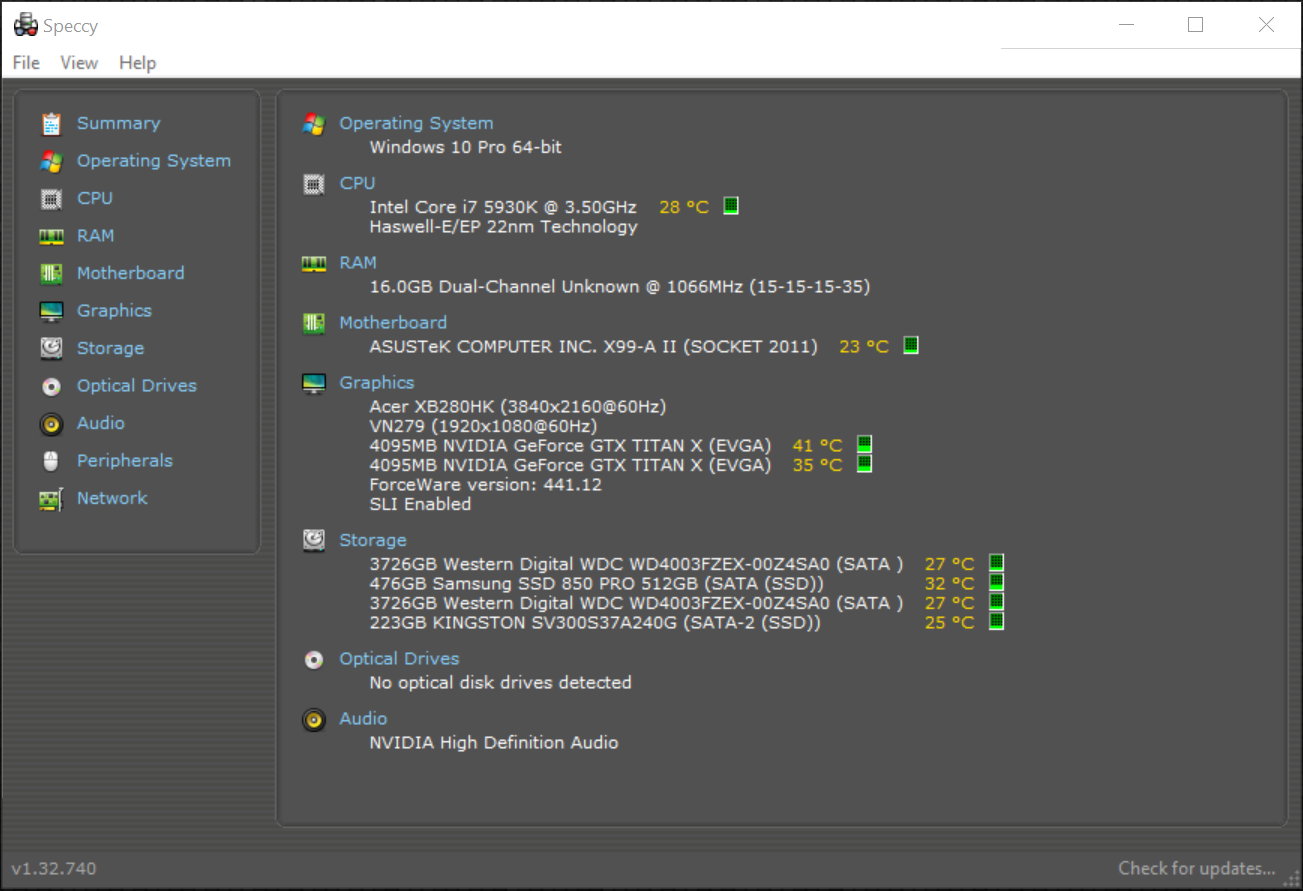Maximize the Speccy window
This screenshot has width=1303, height=891.
(1195, 25)
